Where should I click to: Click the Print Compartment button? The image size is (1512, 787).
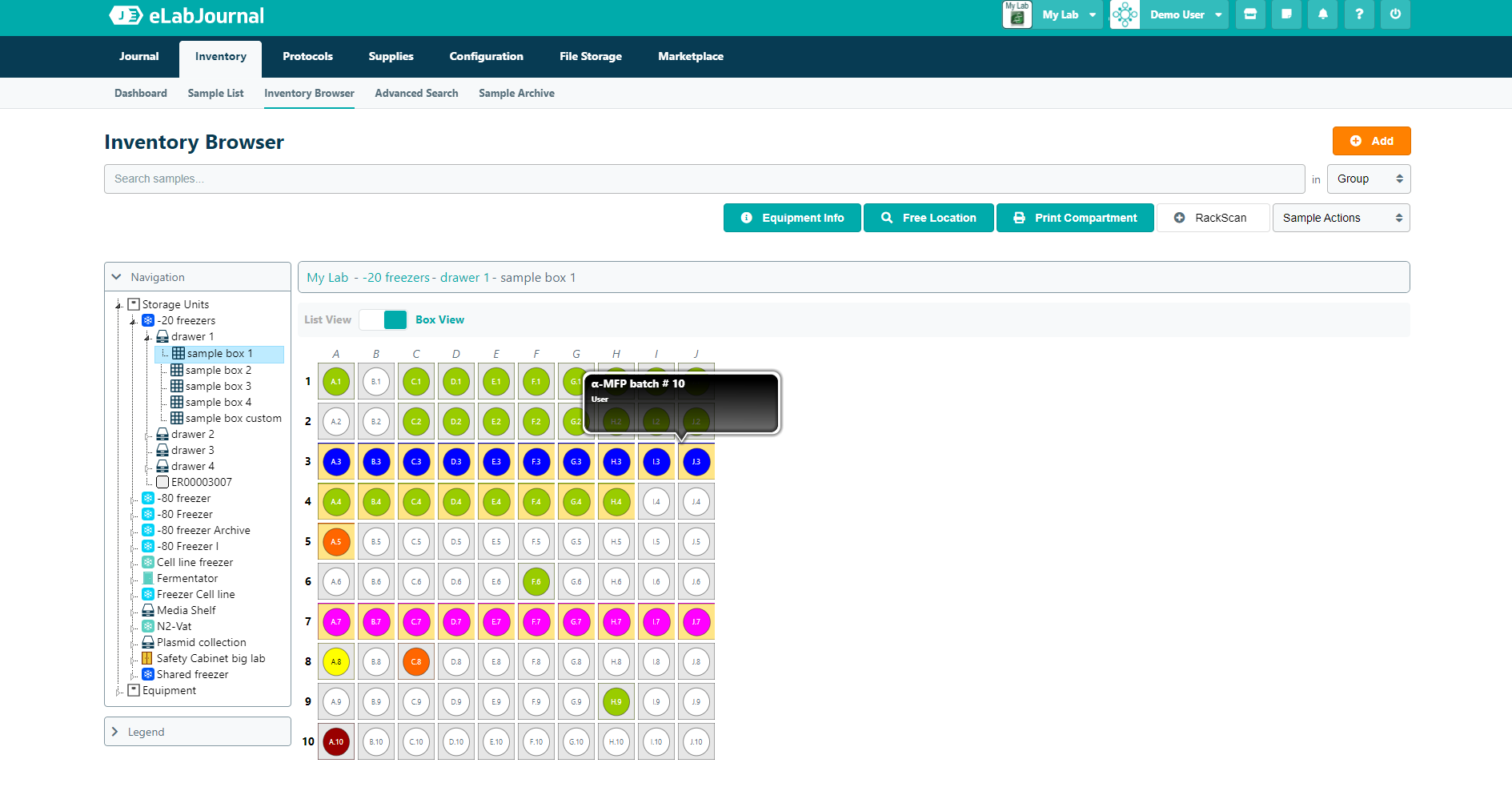click(1075, 218)
